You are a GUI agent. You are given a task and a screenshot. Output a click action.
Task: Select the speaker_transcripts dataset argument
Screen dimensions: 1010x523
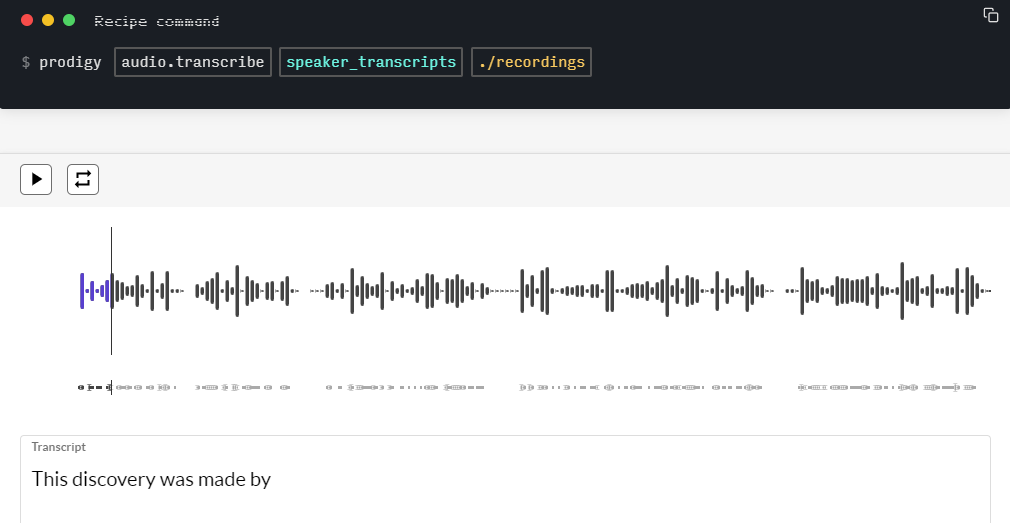[x=371, y=62]
